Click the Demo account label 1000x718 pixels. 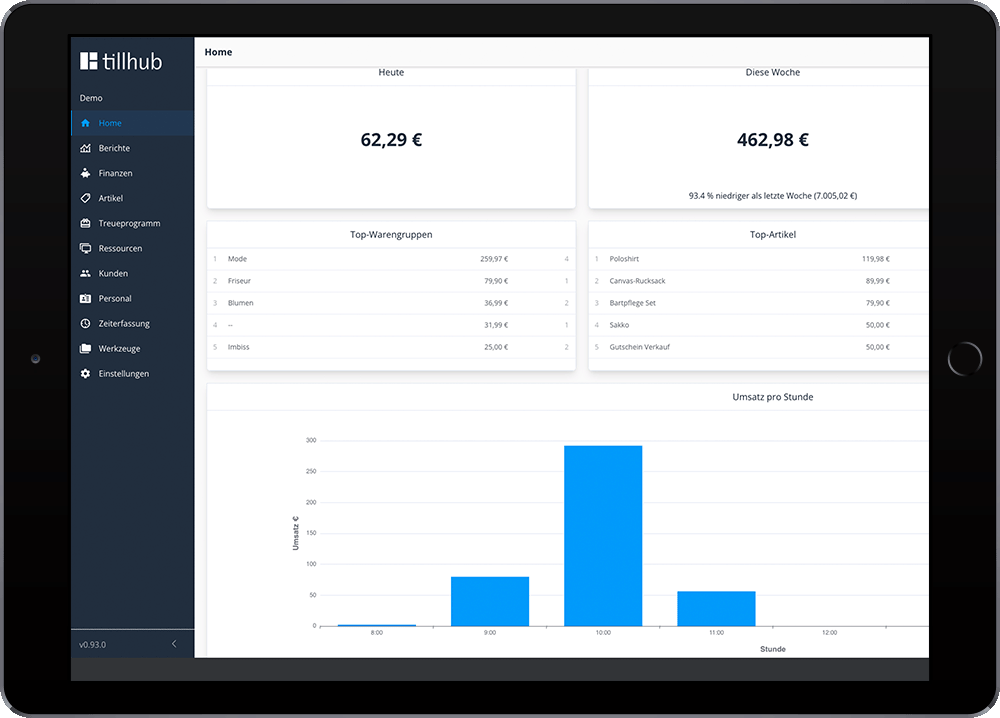(x=91, y=98)
